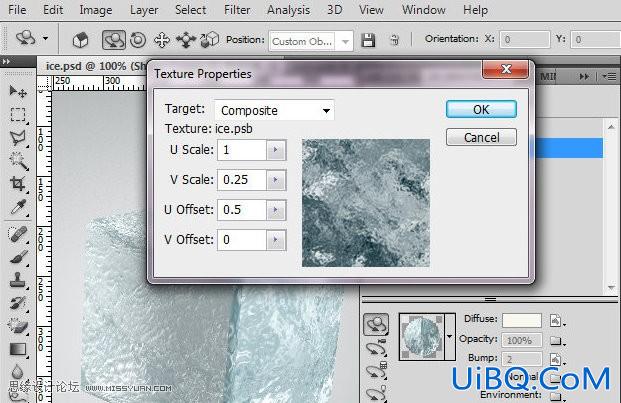The height and width of the screenshot is (403, 621).
Task: Select the 3D Scale tool
Action: (210, 40)
